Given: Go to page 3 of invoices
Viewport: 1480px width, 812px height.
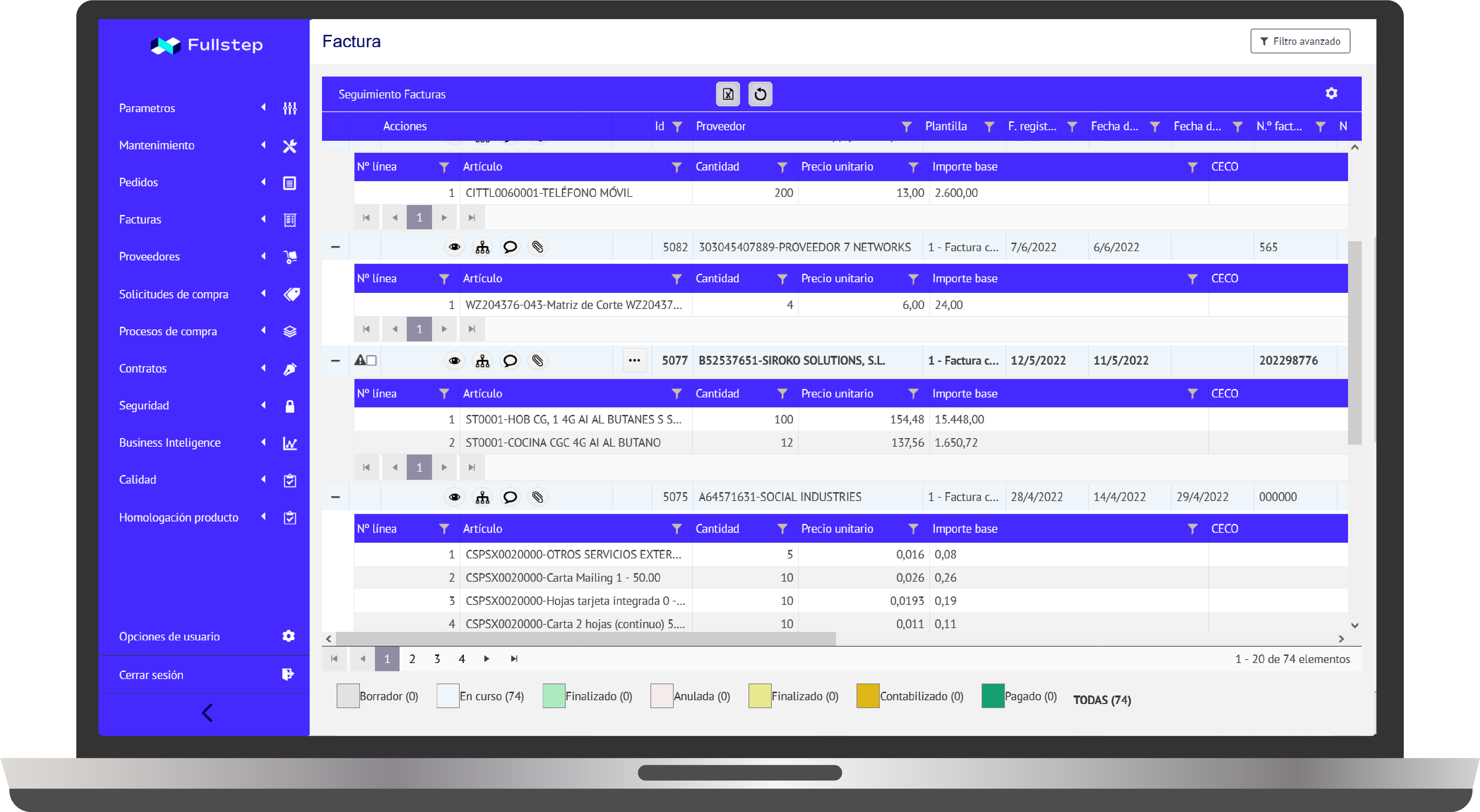Looking at the screenshot, I should [x=436, y=659].
